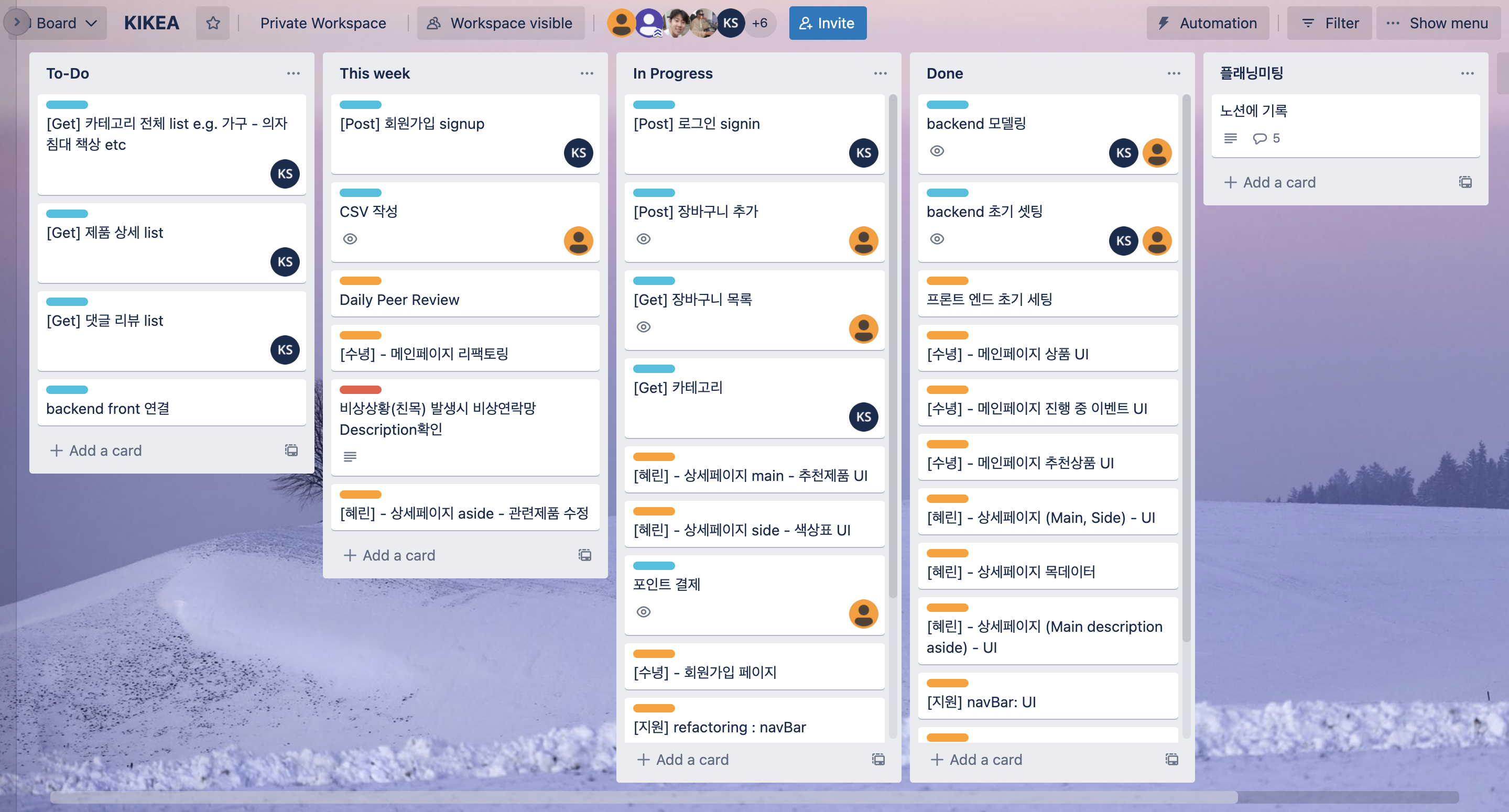The width and height of the screenshot is (1509, 812).
Task: Open To-Do list actions menu
Action: [x=293, y=73]
